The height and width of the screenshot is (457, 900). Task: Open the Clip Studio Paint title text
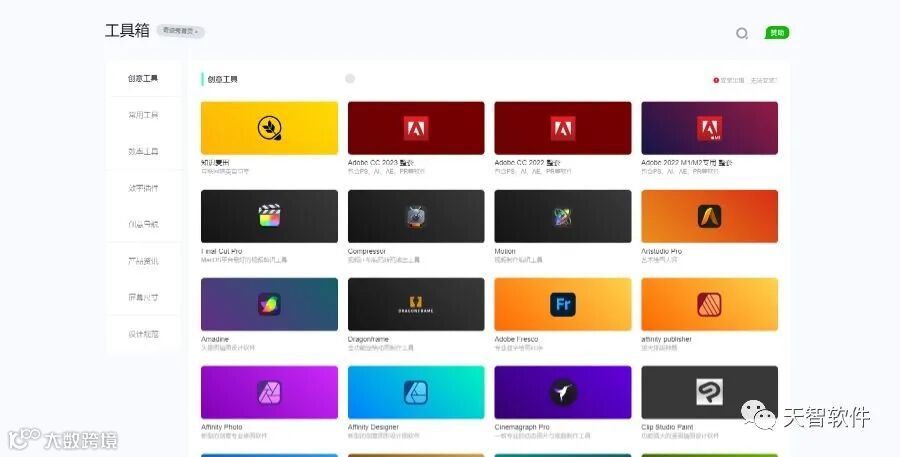[668, 427]
